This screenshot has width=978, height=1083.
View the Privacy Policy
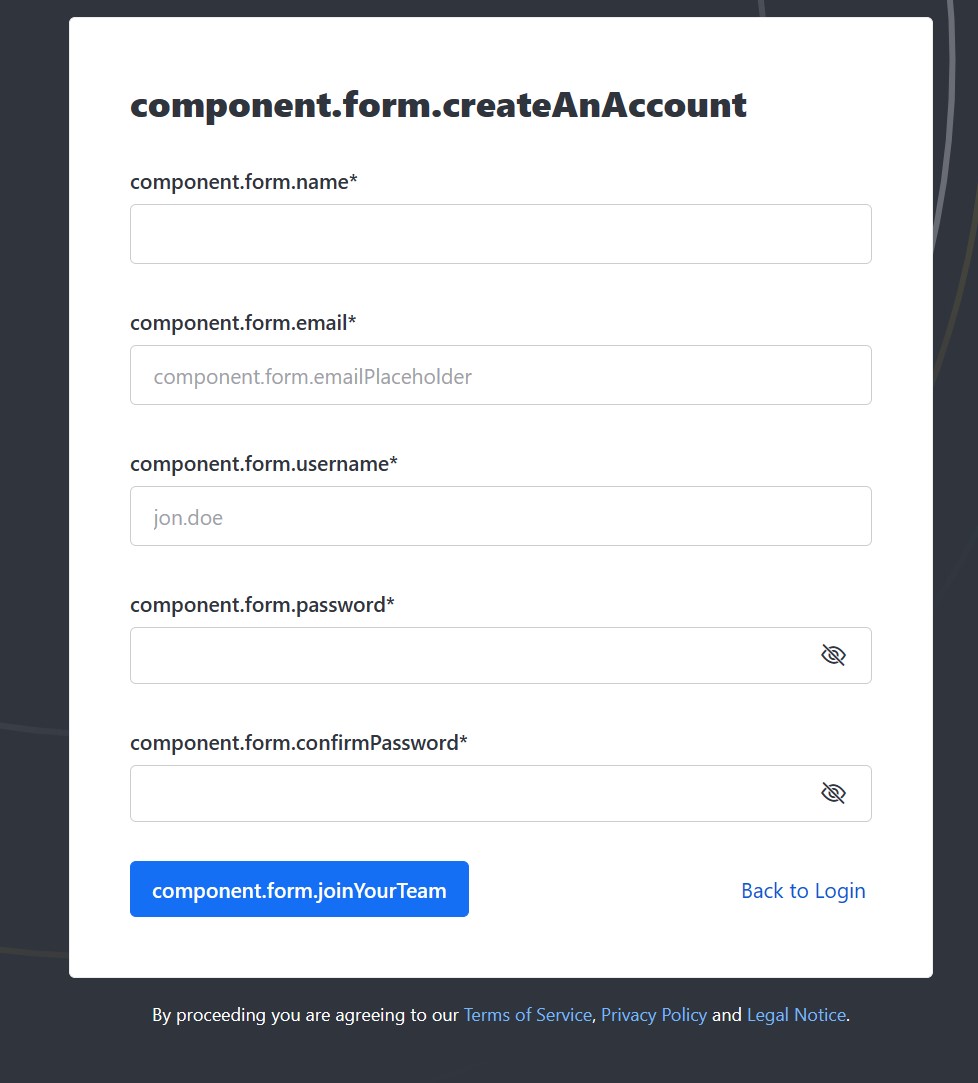654,1014
